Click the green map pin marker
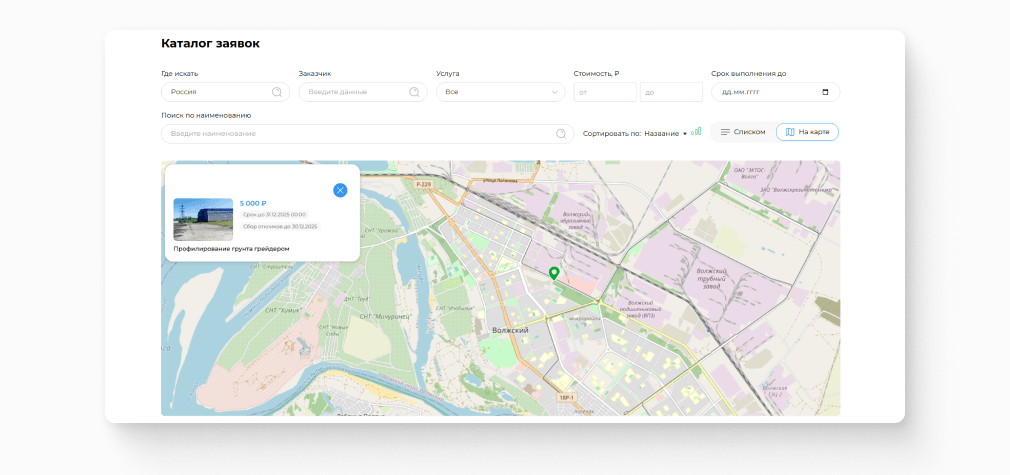1010x475 pixels. [x=554, y=273]
